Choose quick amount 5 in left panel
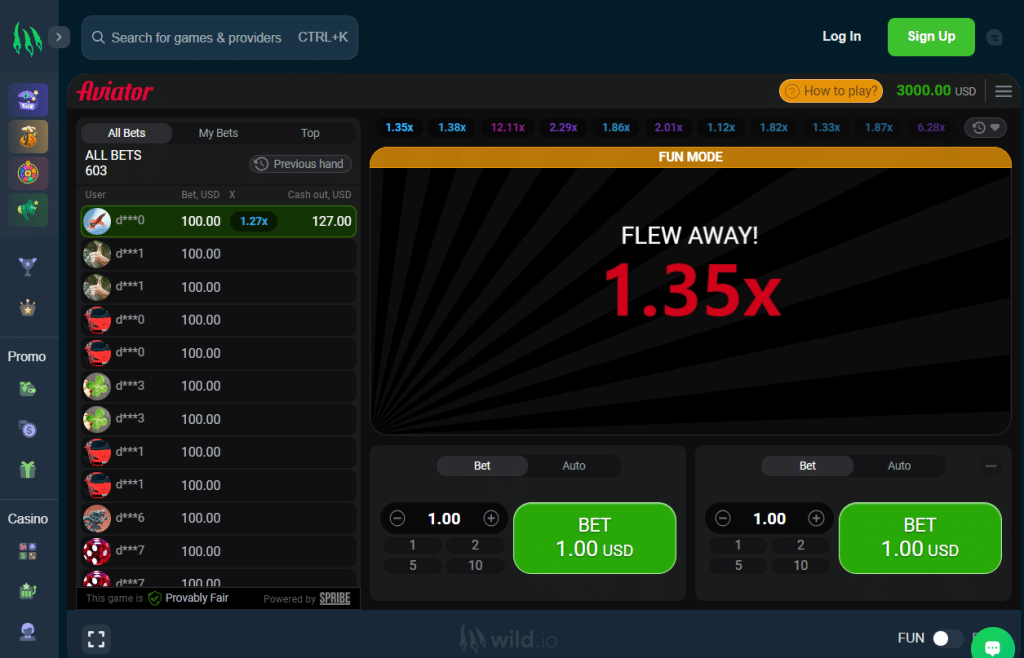Viewport: 1024px width, 658px height. (x=412, y=565)
